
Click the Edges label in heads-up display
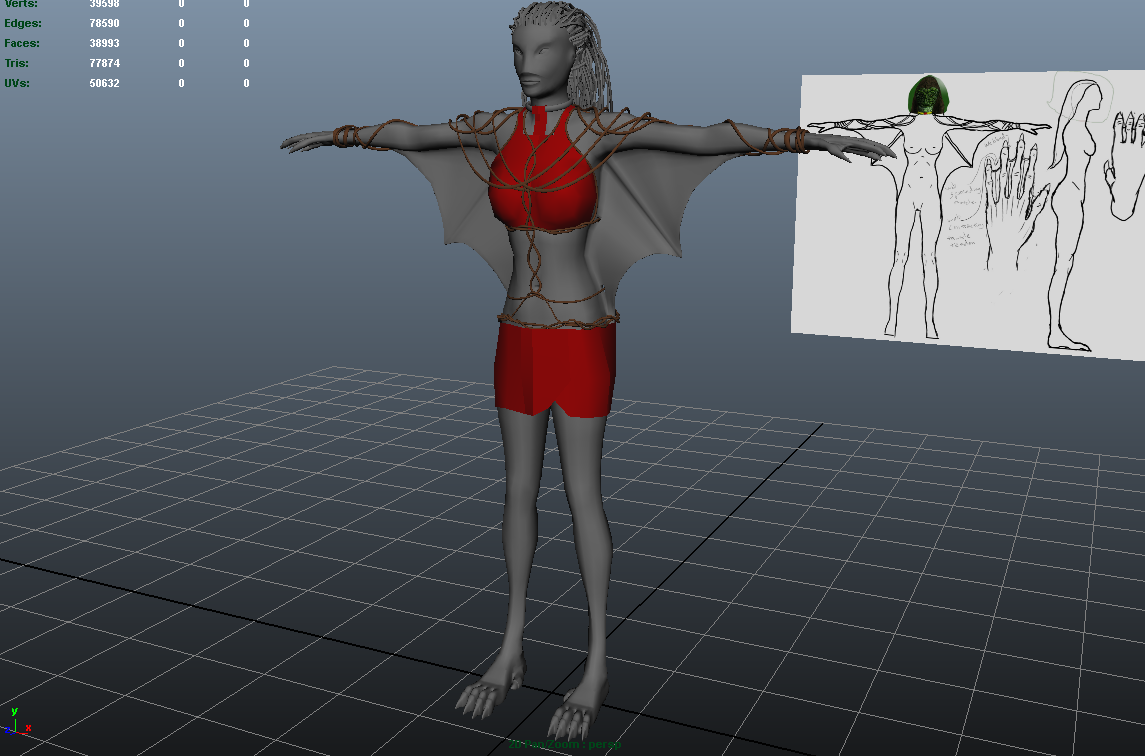pos(23,23)
